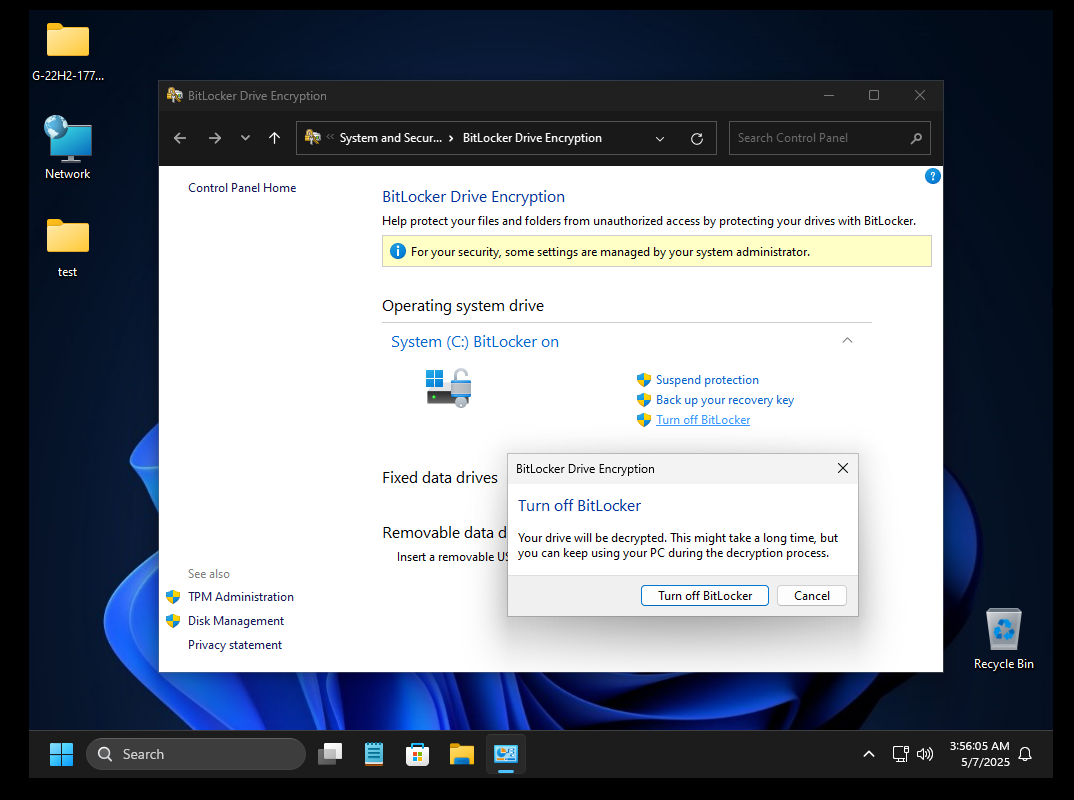Close the BitLocker dialog with the X
Viewport: 1074px width, 800px height.
pos(842,468)
